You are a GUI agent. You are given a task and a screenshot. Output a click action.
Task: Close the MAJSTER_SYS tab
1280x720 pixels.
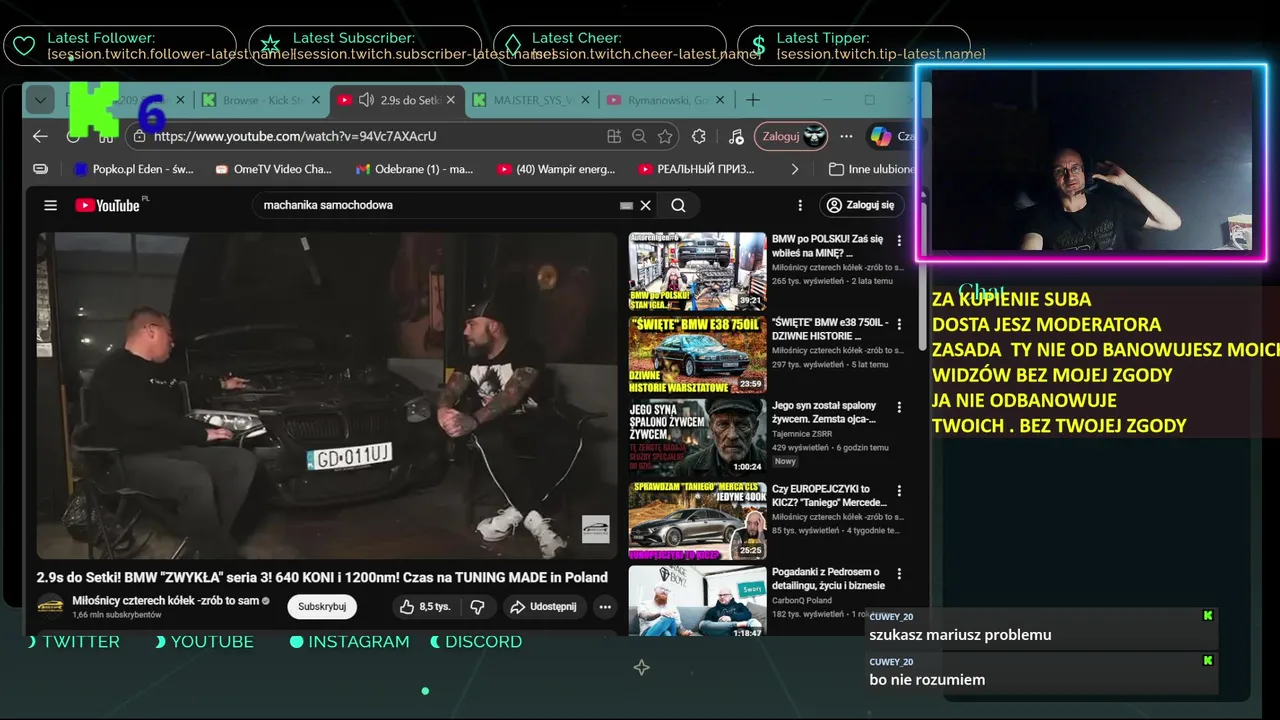[x=584, y=100]
